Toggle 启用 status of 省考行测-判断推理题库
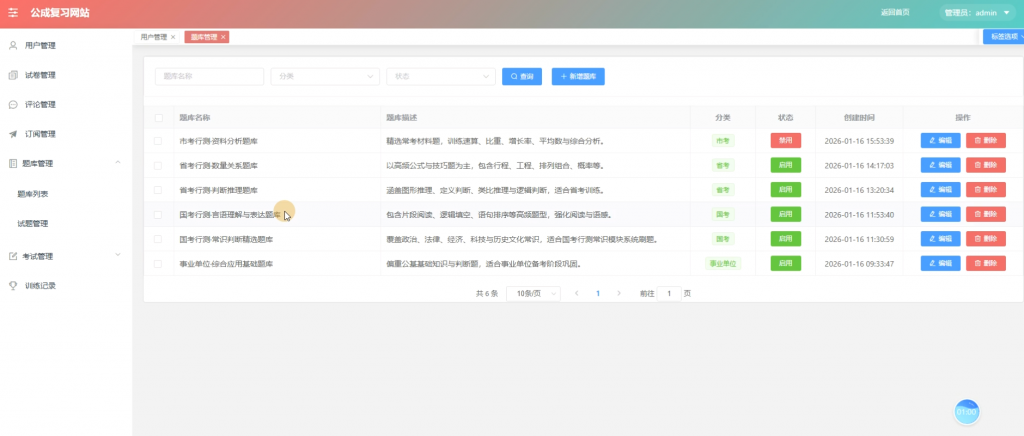 (786, 190)
